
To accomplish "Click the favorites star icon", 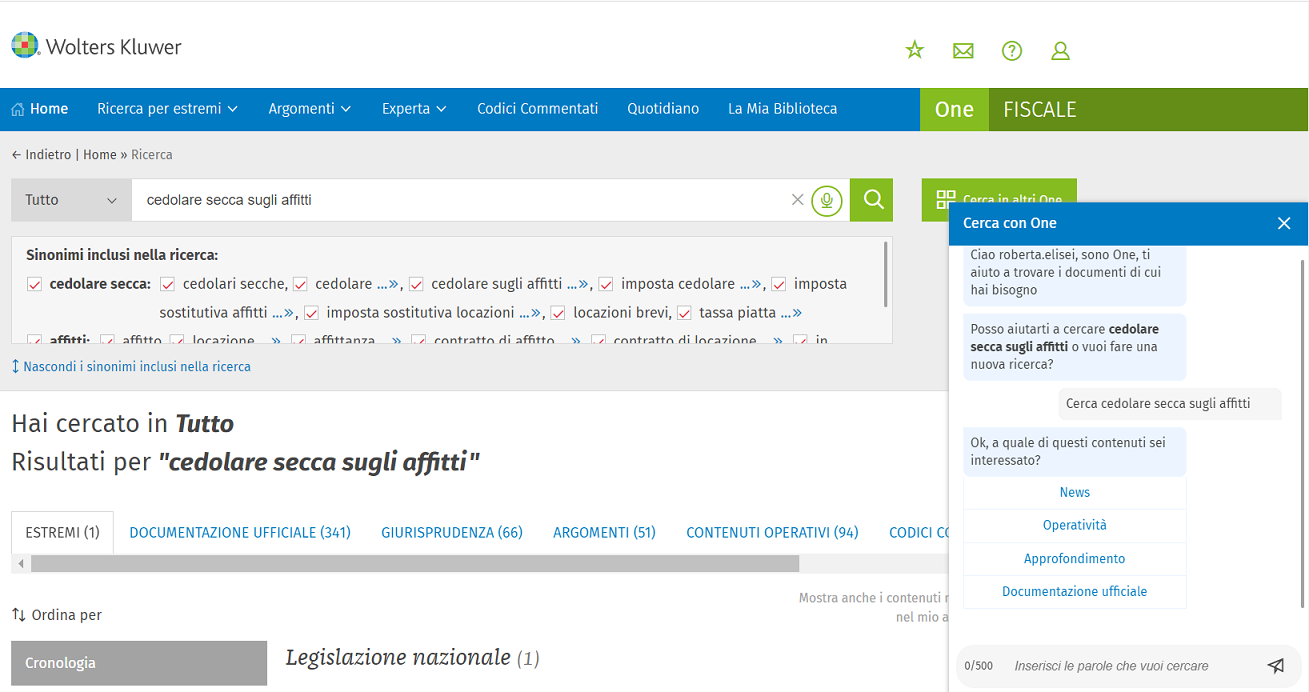I will click(x=914, y=50).
